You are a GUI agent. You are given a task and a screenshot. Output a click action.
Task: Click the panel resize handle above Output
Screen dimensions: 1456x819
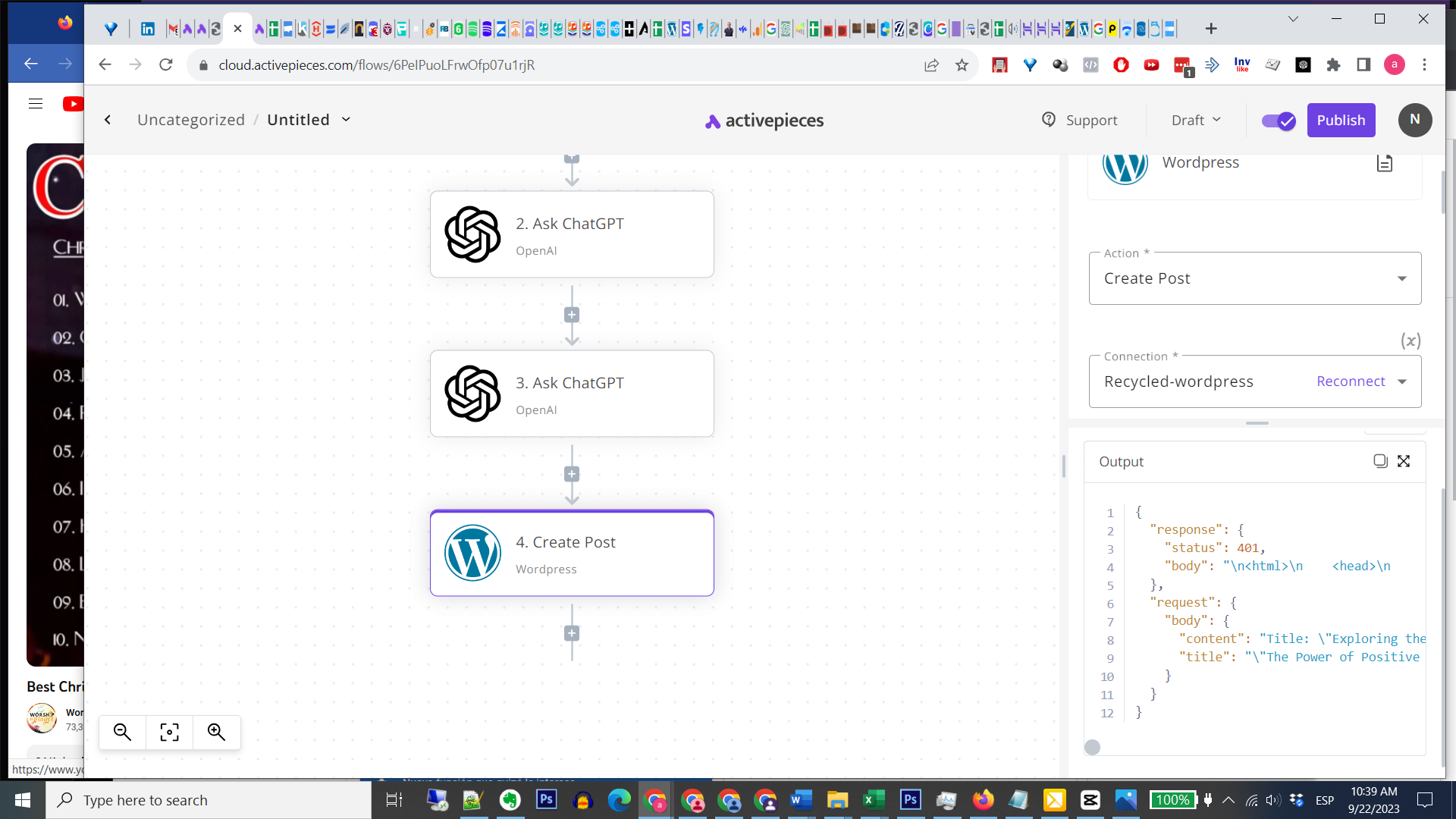coord(1257,423)
